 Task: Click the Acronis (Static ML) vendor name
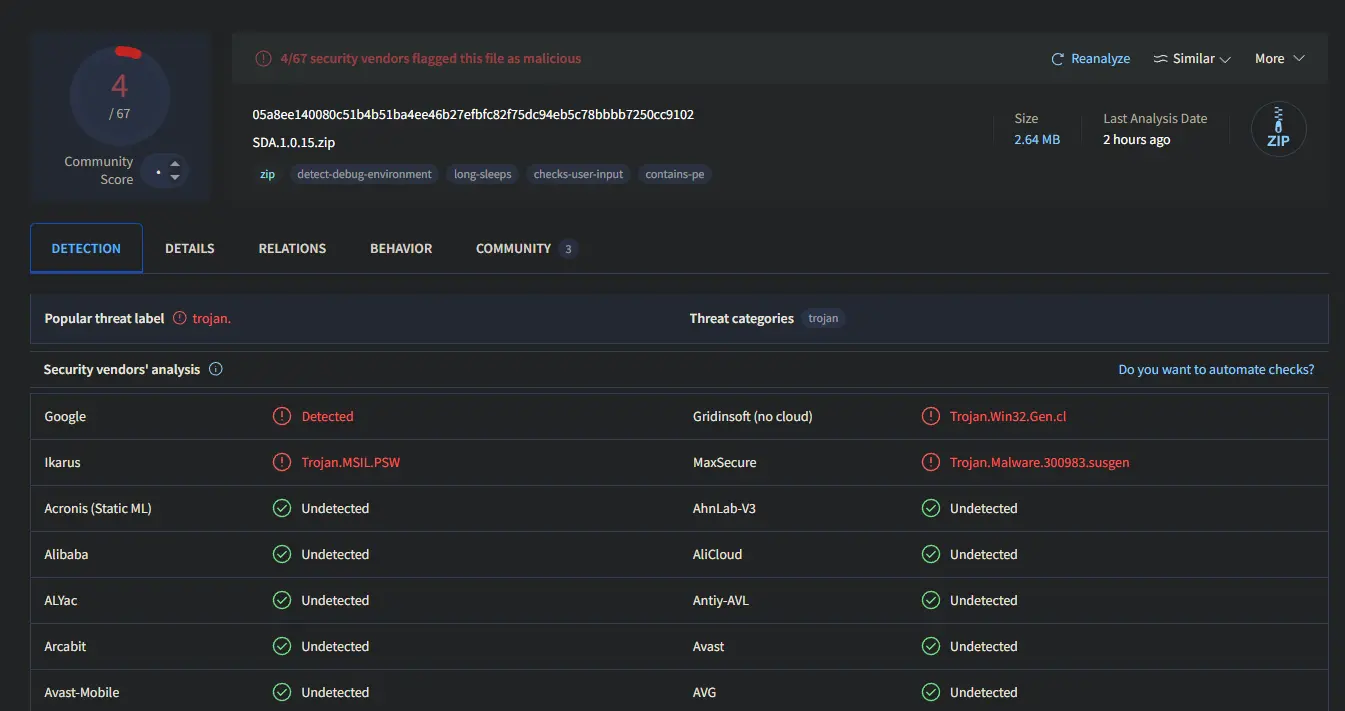[98, 508]
